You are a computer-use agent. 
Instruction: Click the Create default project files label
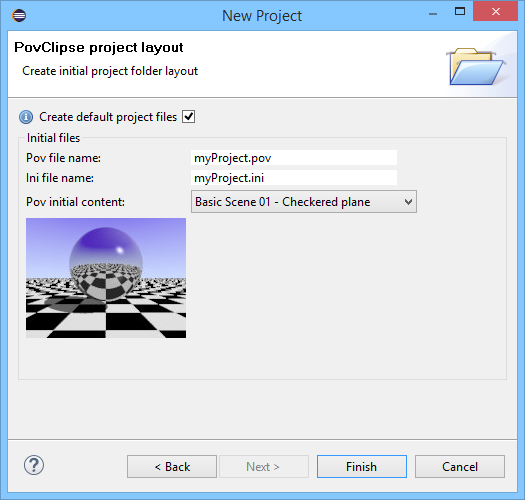(108, 117)
